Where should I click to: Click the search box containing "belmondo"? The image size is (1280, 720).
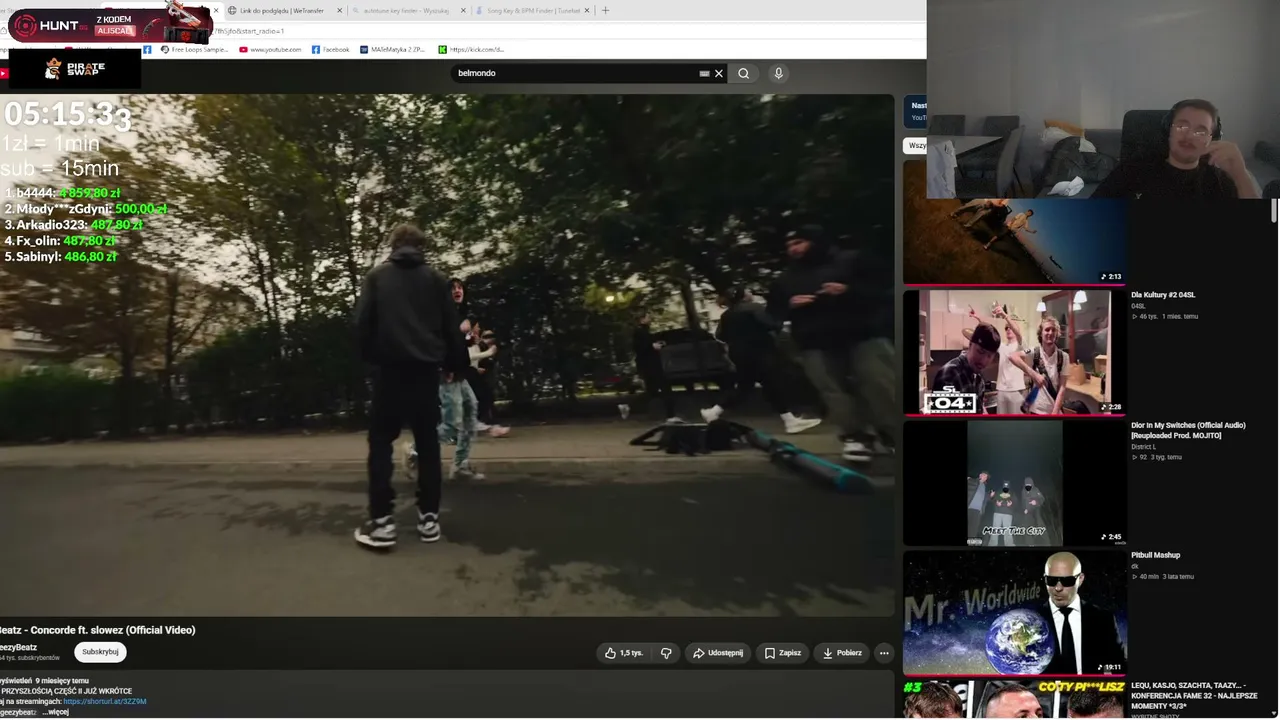(578, 73)
